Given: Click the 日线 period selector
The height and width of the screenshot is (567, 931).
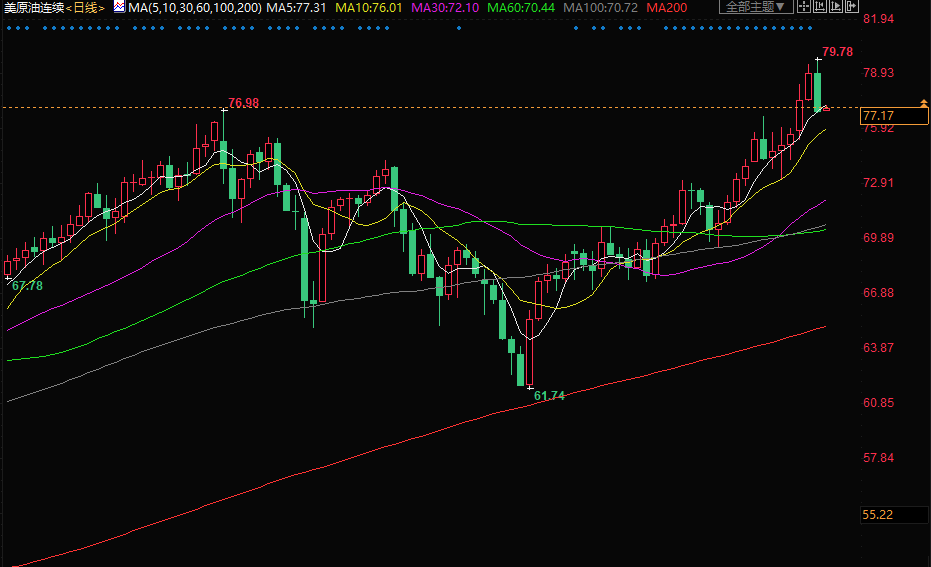Looking at the screenshot, I should pyautogui.click(x=85, y=7).
